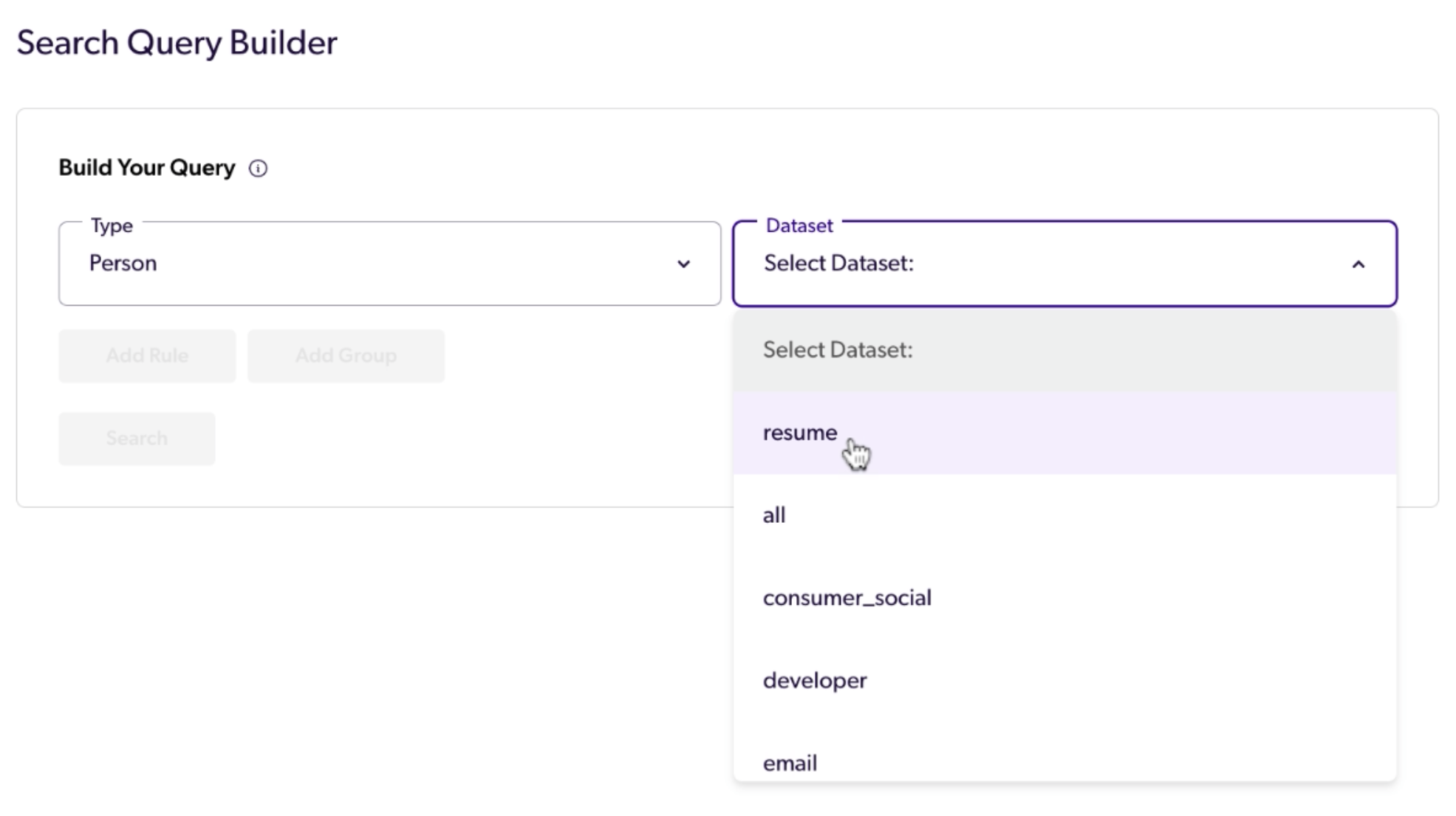Choose the email dataset option
The height and width of the screenshot is (816, 1456).
point(790,763)
